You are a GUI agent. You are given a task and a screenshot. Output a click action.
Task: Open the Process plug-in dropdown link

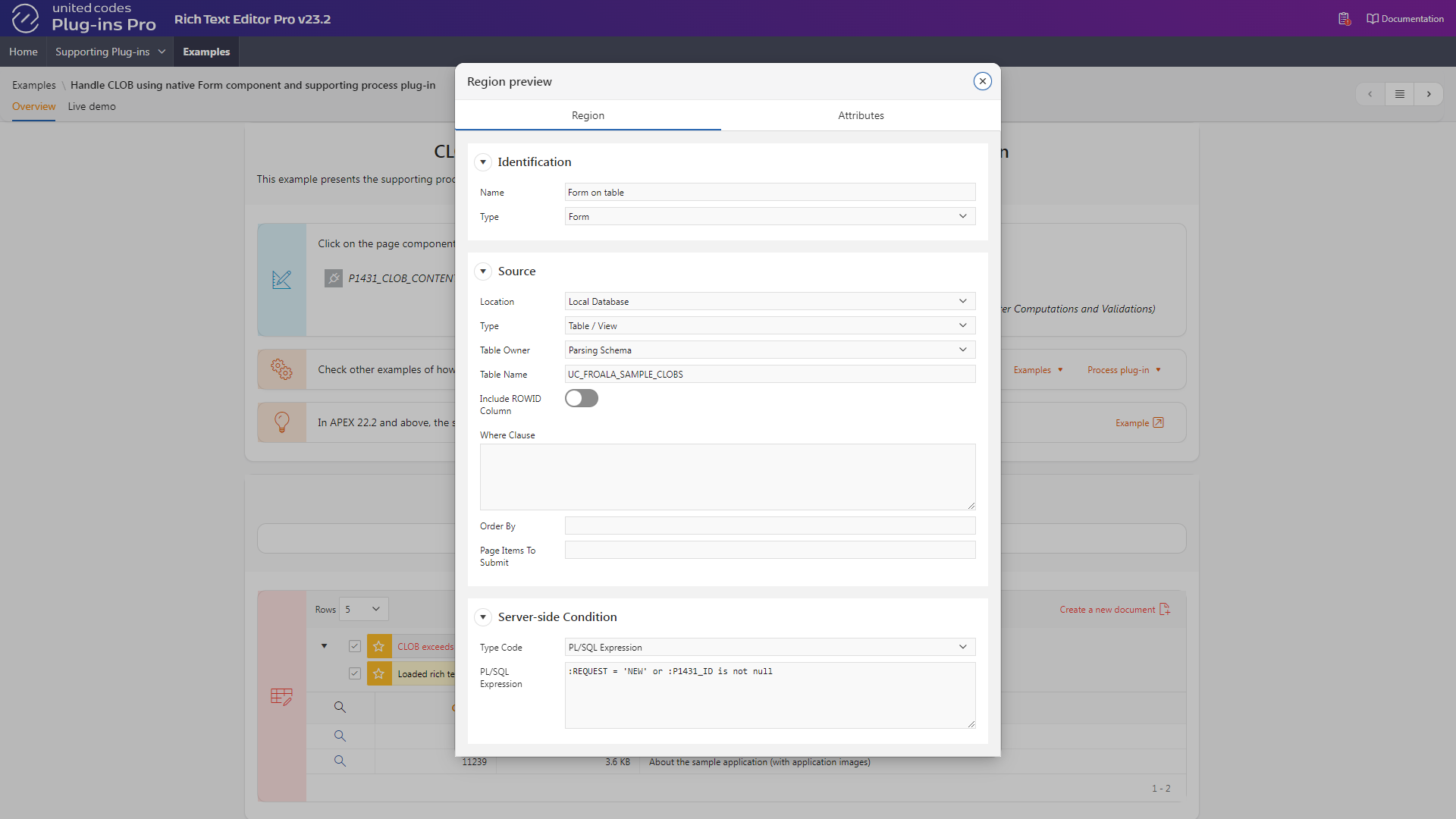point(1124,370)
